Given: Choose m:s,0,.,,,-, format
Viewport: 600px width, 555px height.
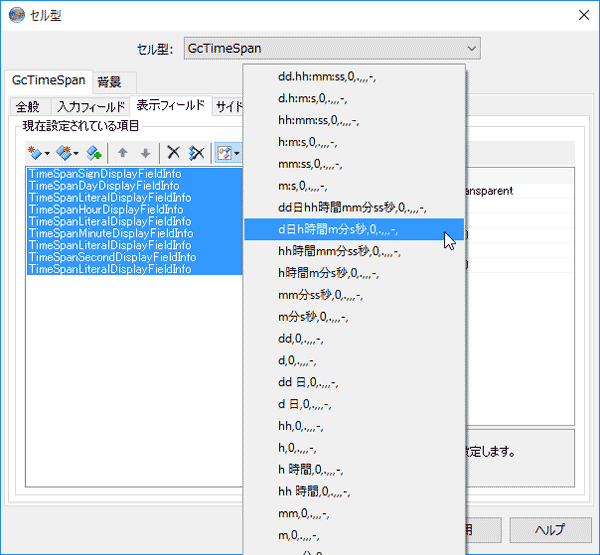Looking at the screenshot, I should click(354, 186).
